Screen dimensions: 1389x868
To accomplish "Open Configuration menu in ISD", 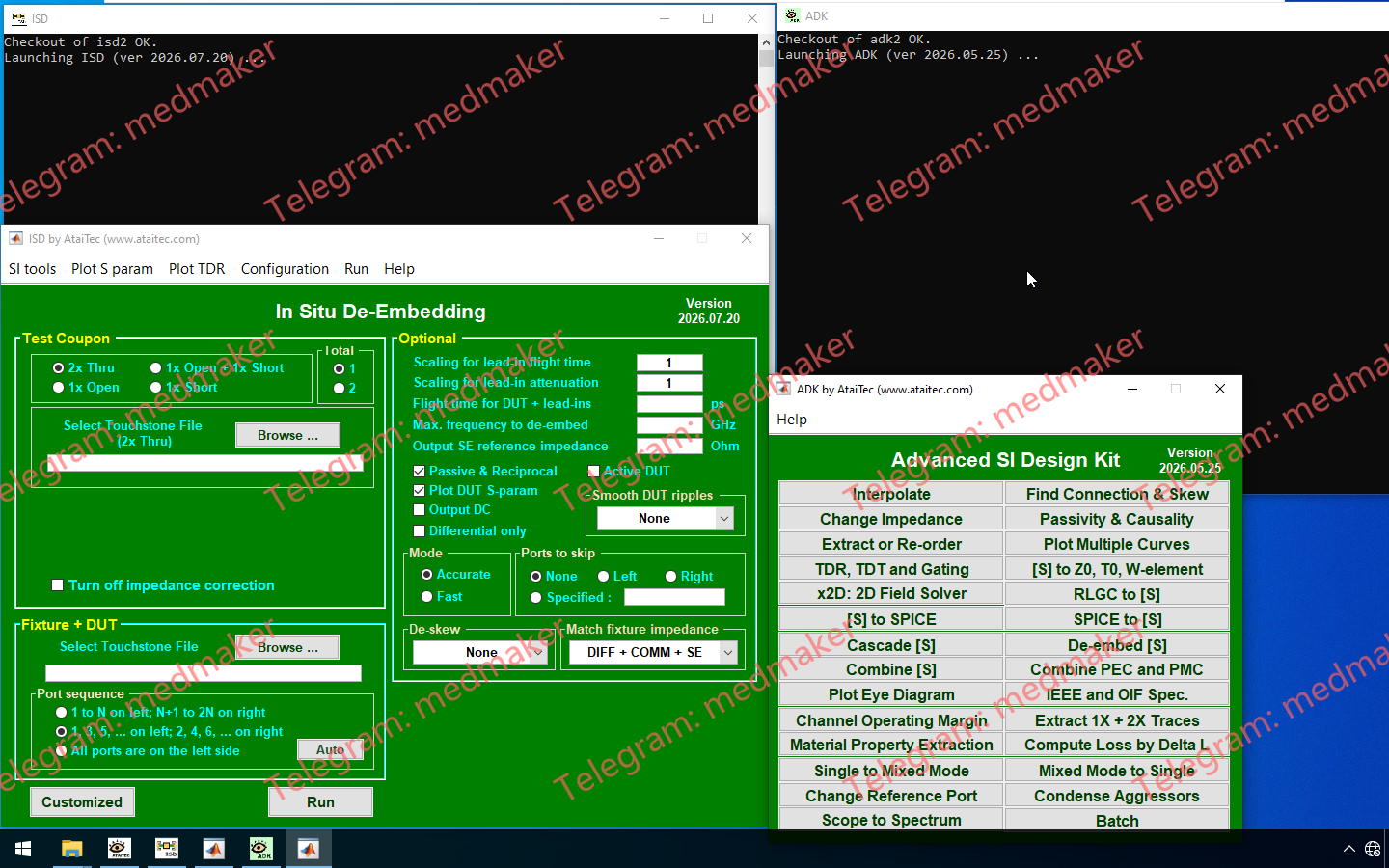I will 285,269.
